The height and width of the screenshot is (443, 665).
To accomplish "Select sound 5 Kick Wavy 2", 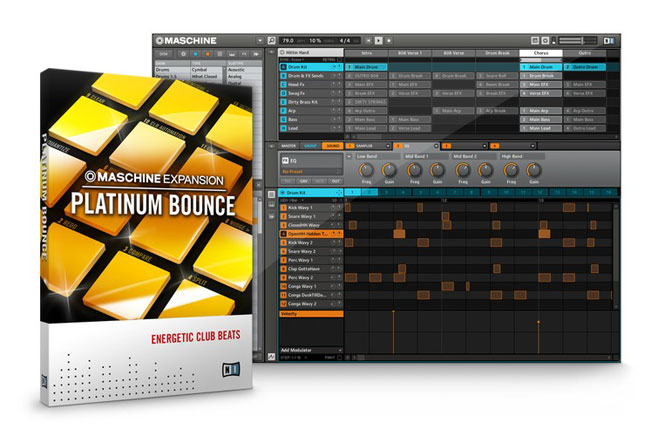I will coord(311,243).
